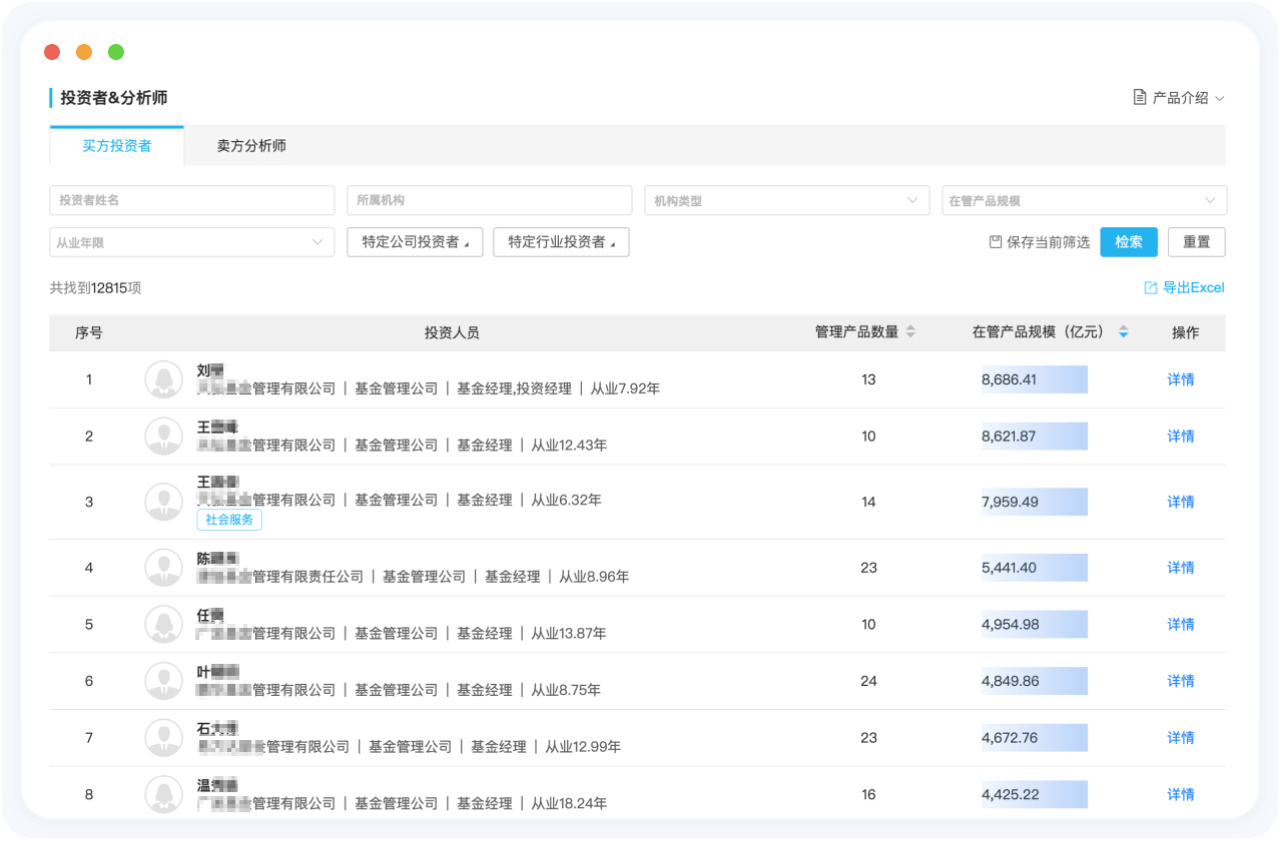Click avatar of row 6 investor
This screenshot has height=842, width=1280.
coord(163,681)
